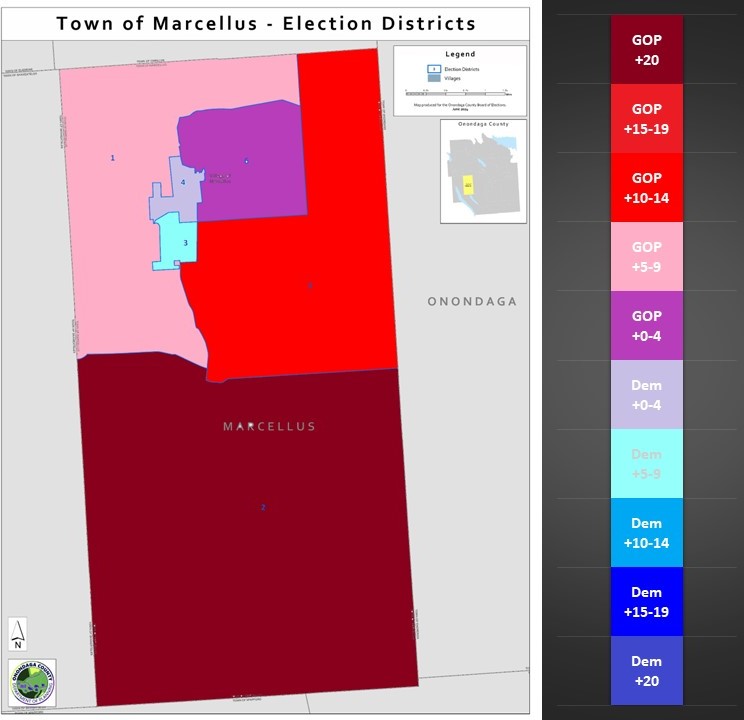
Task: Select district number 1 label
Action: pyautogui.click(x=112, y=158)
